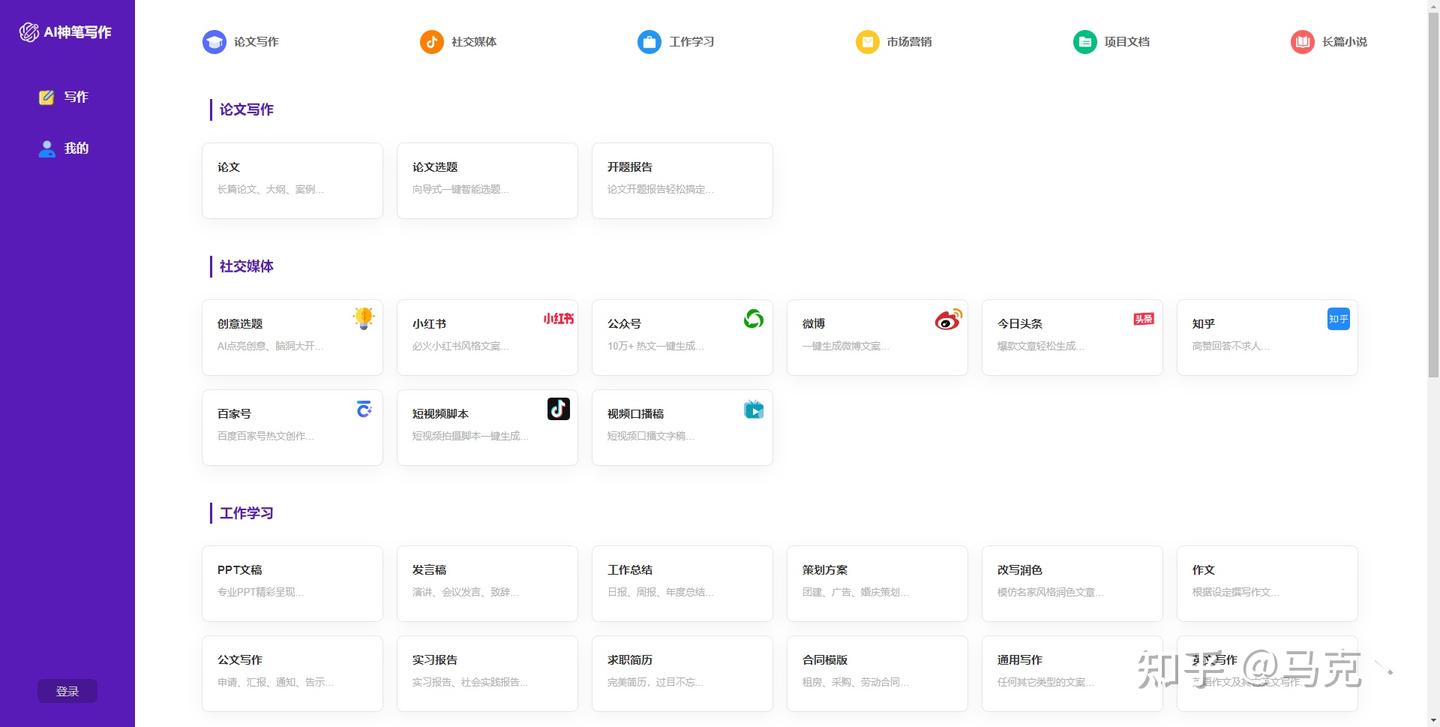Select the 社交媒体 music-note icon
The height and width of the screenshot is (727, 1440).
point(431,41)
